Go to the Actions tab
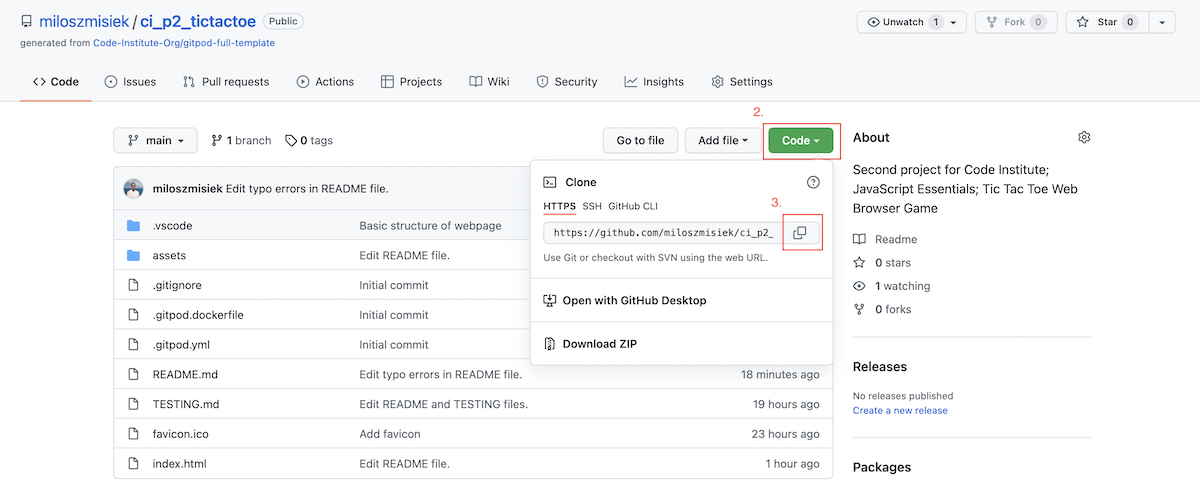 click(325, 82)
